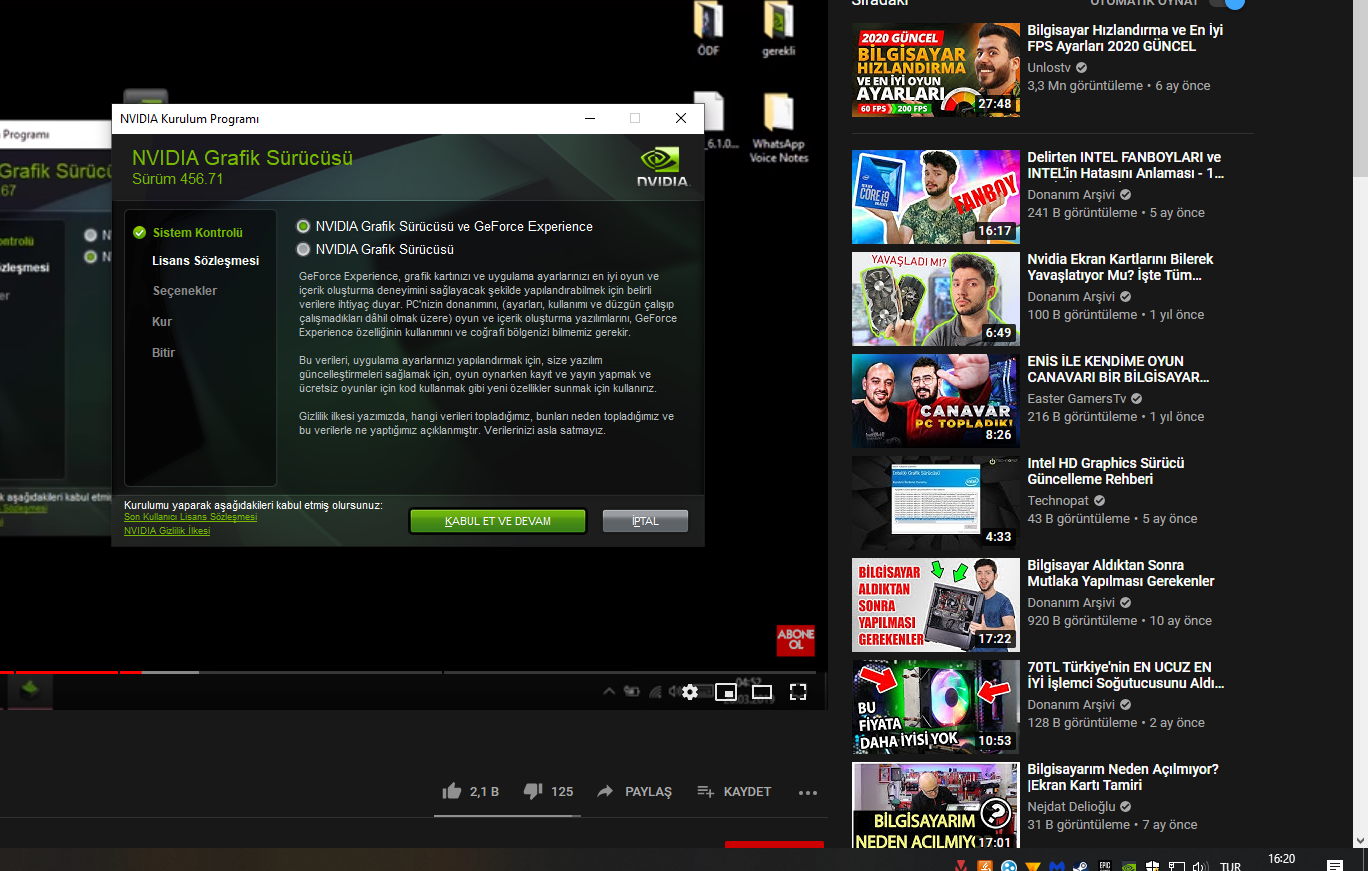Click the video progress bar

coord(408,672)
